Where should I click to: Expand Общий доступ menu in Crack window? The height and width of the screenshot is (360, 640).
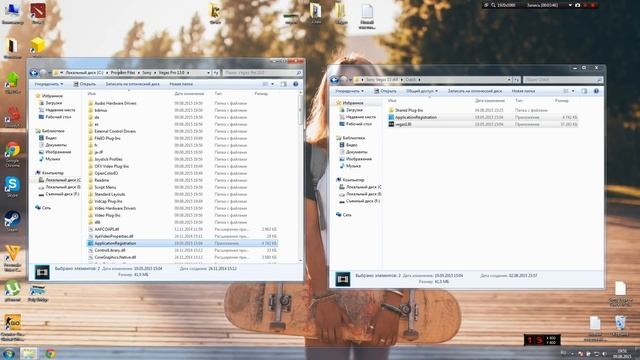click(422, 91)
